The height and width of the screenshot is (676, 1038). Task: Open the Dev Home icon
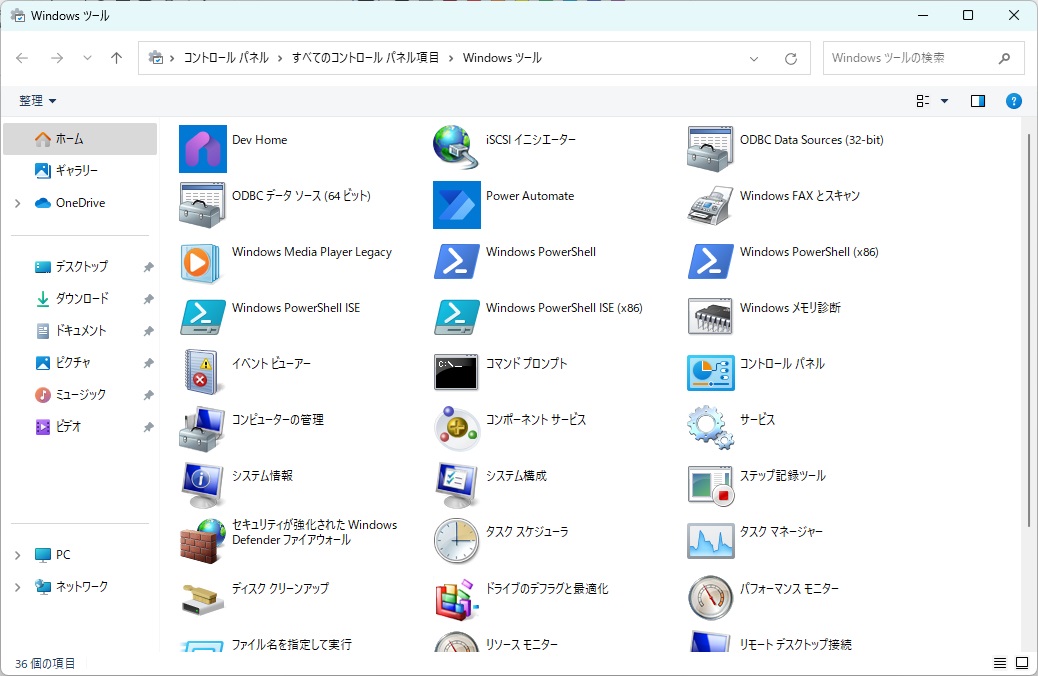203,149
